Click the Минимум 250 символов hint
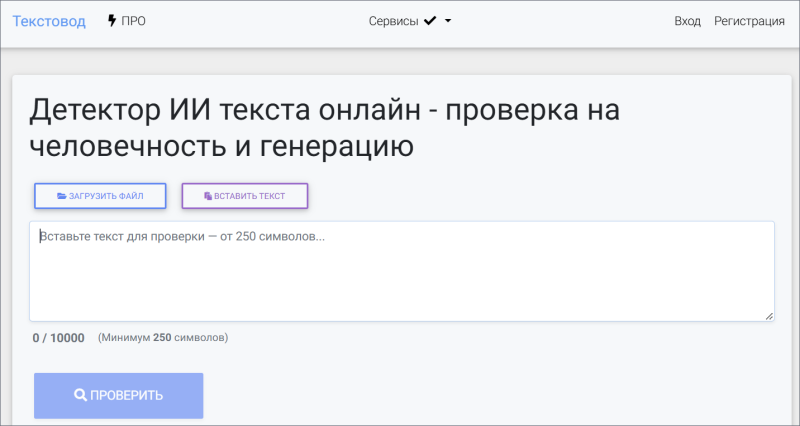 pyautogui.click(x=163, y=338)
